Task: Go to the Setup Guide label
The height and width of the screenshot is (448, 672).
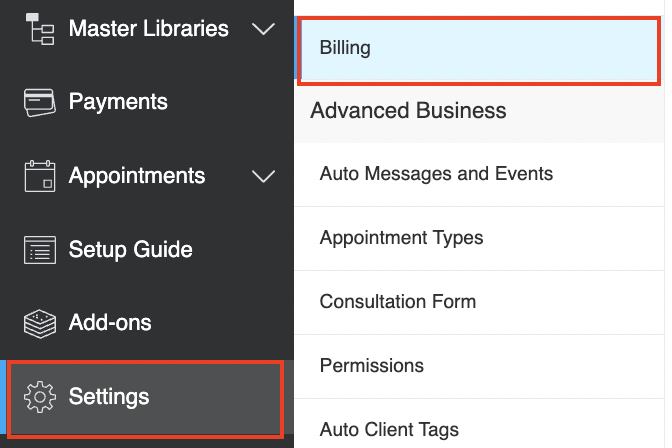Action: 131,250
